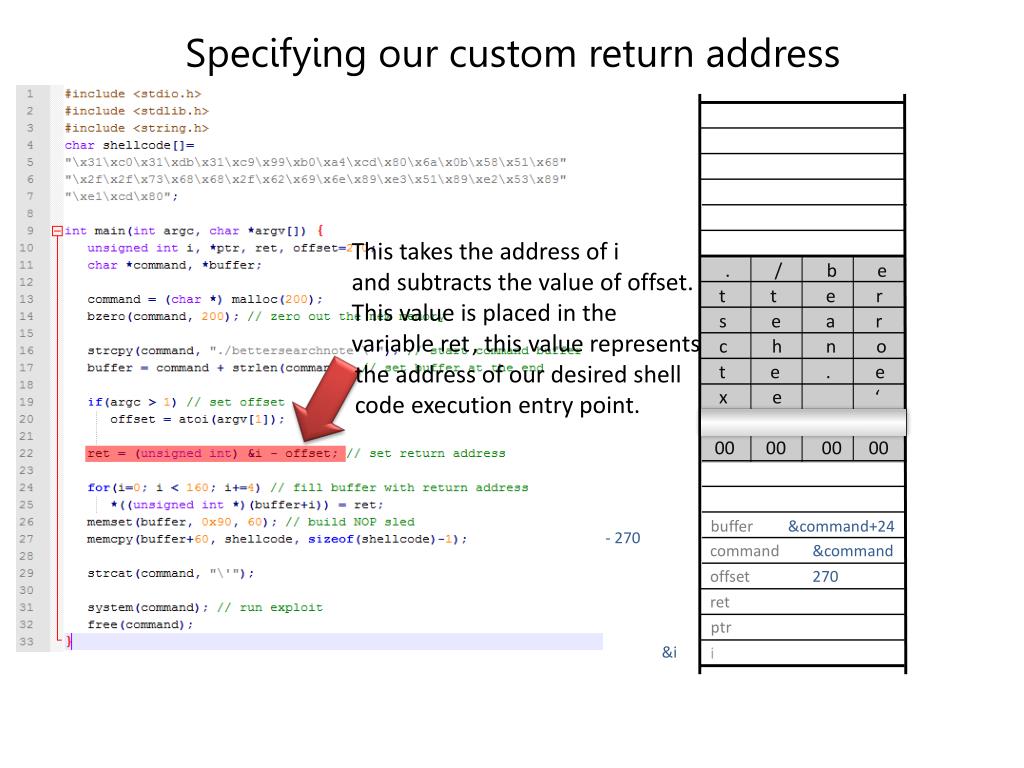
Task: Click the 's' cell in the memory grid
Action: (x=726, y=321)
